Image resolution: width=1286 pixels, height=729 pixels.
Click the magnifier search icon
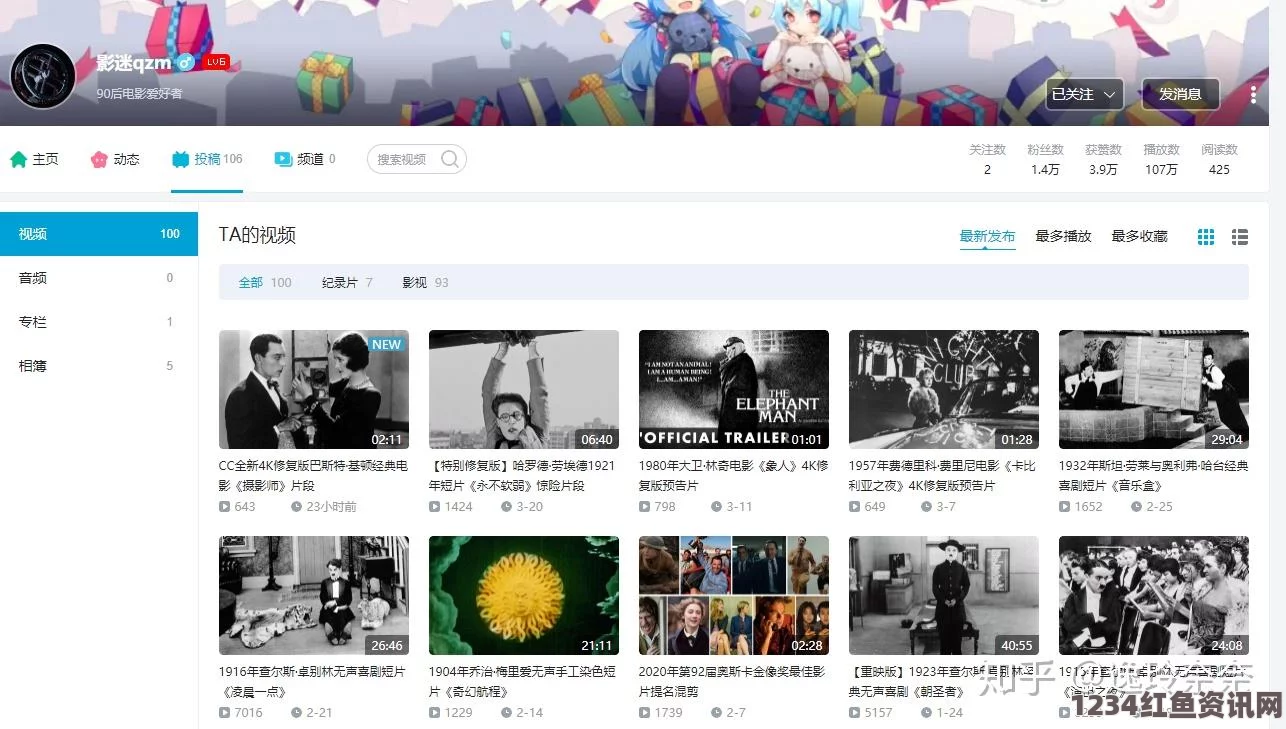[x=450, y=159]
